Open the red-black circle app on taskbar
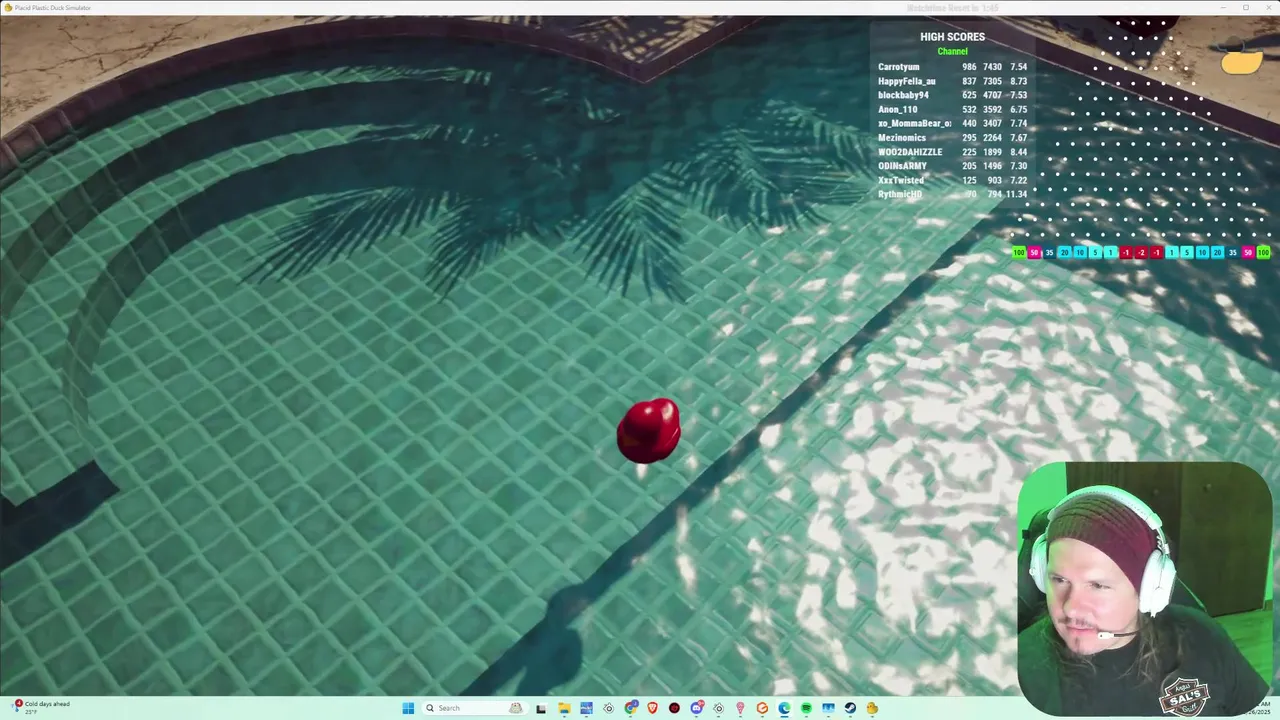The height and width of the screenshot is (720, 1280). [x=674, y=708]
